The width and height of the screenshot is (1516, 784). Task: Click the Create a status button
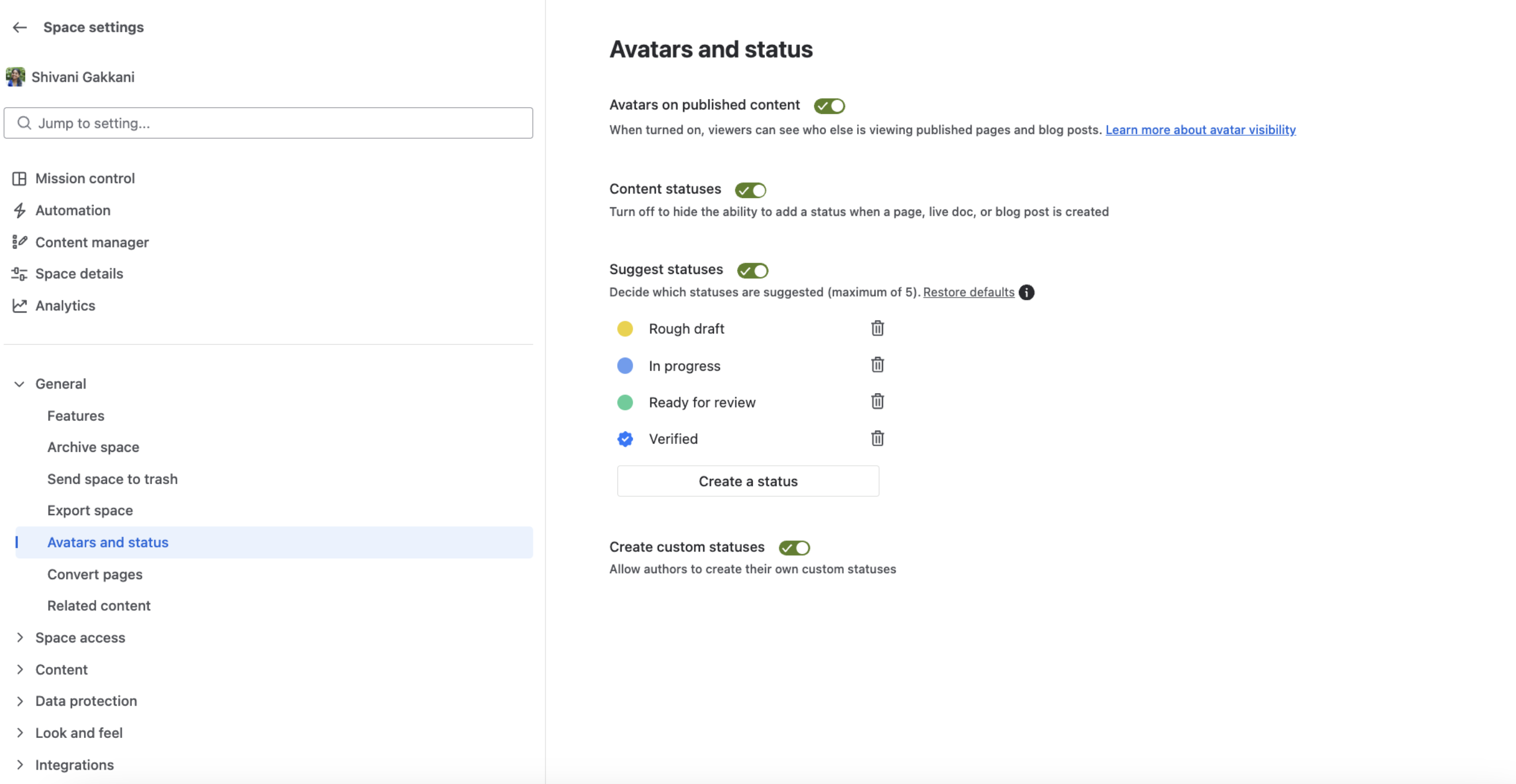point(748,481)
